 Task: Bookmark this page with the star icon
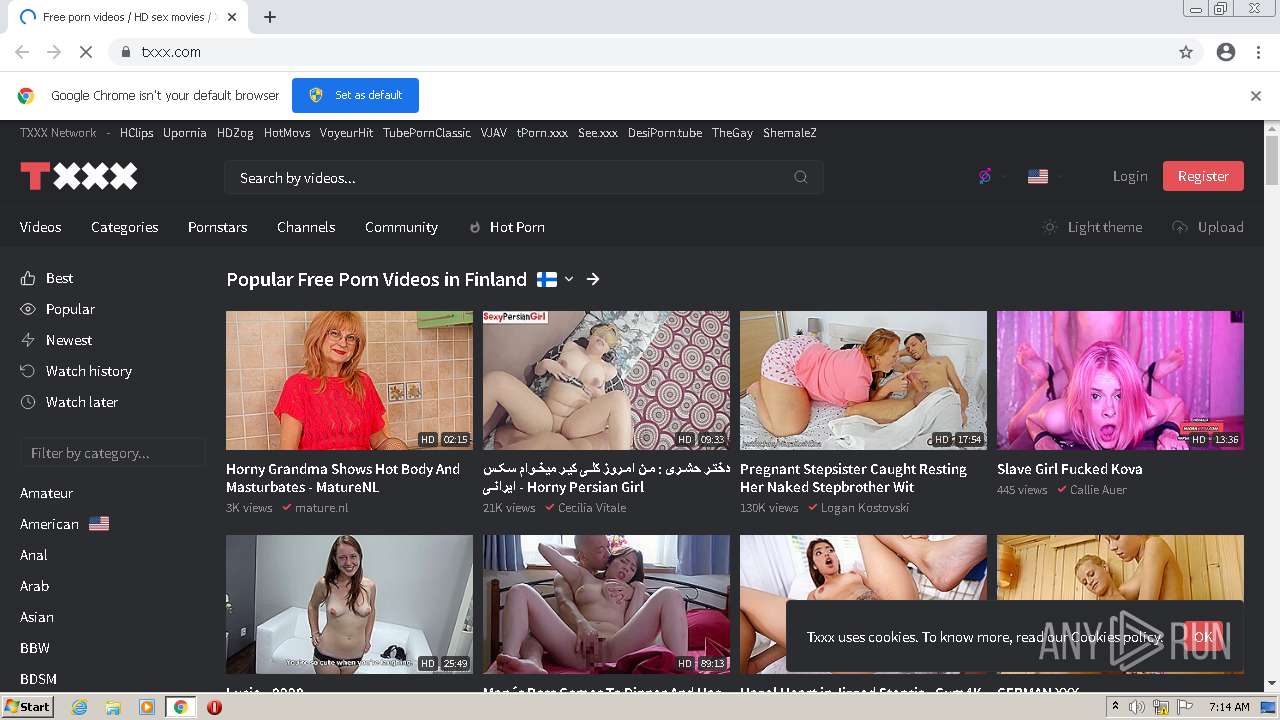click(1186, 52)
